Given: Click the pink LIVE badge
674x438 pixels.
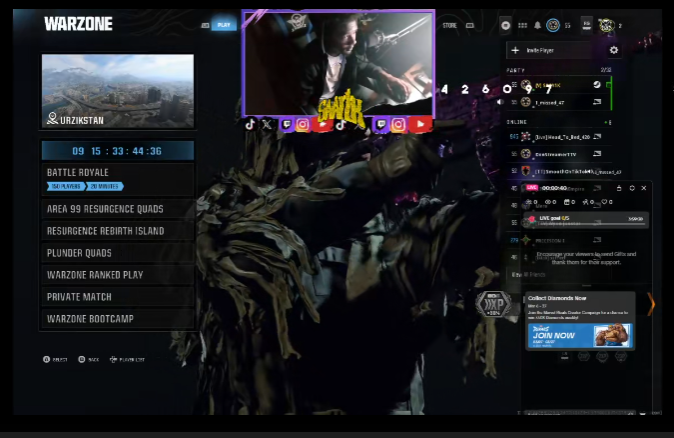Looking at the screenshot, I should [x=532, y=188].
